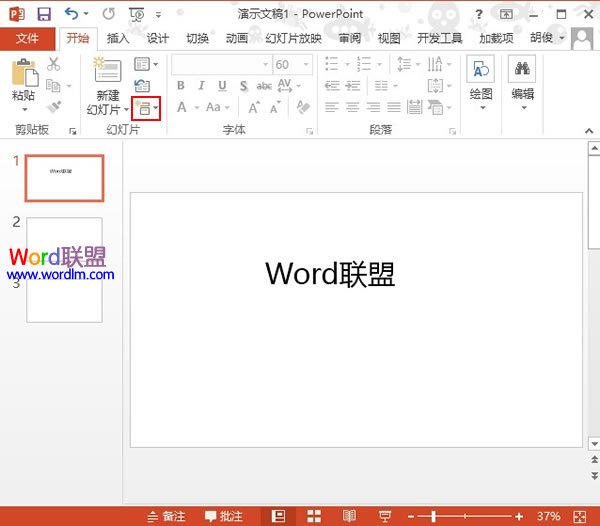Open Reading View from status bar

(x=349, y=516)
